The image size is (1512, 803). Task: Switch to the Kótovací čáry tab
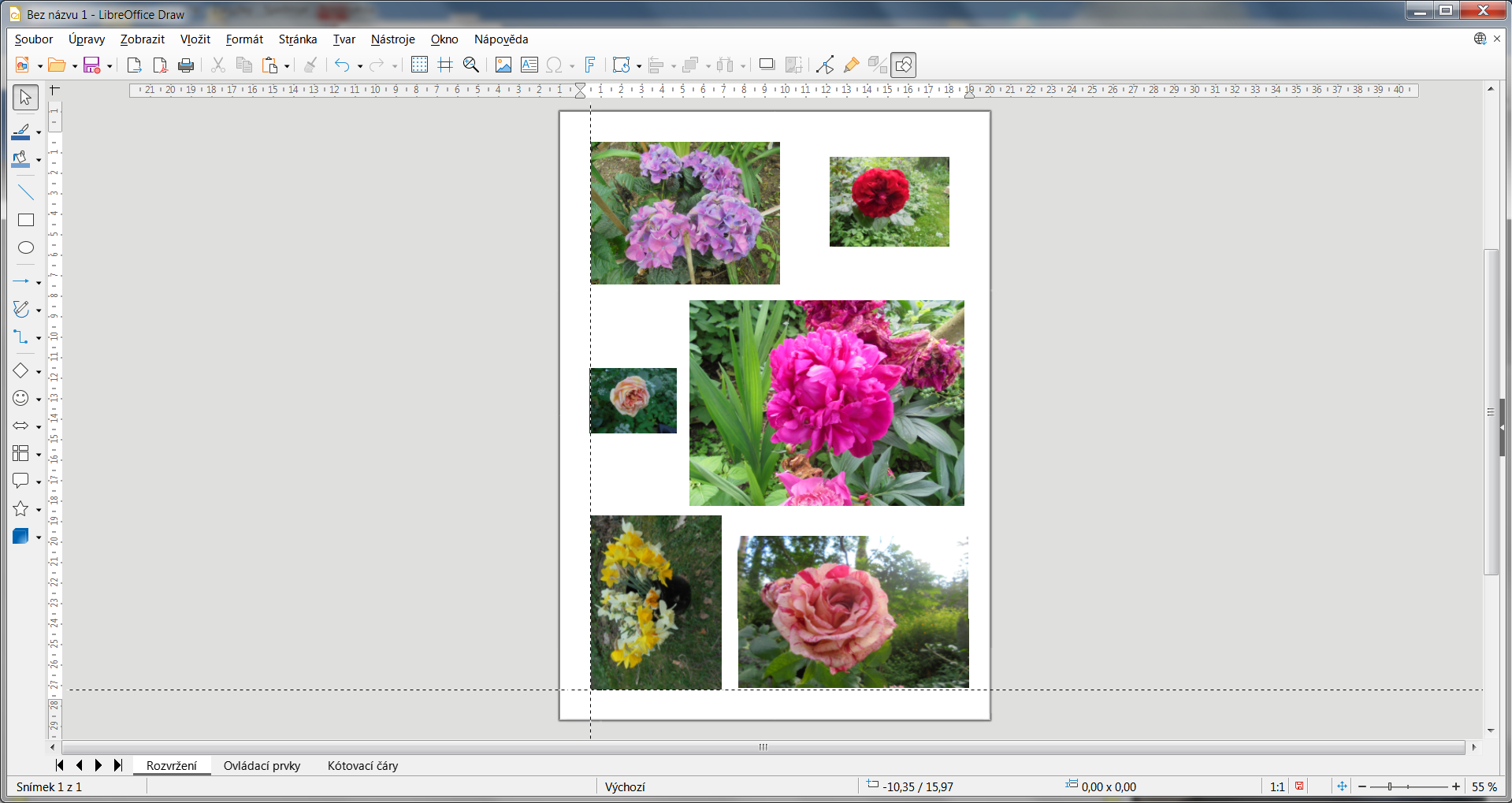point(362,766)
